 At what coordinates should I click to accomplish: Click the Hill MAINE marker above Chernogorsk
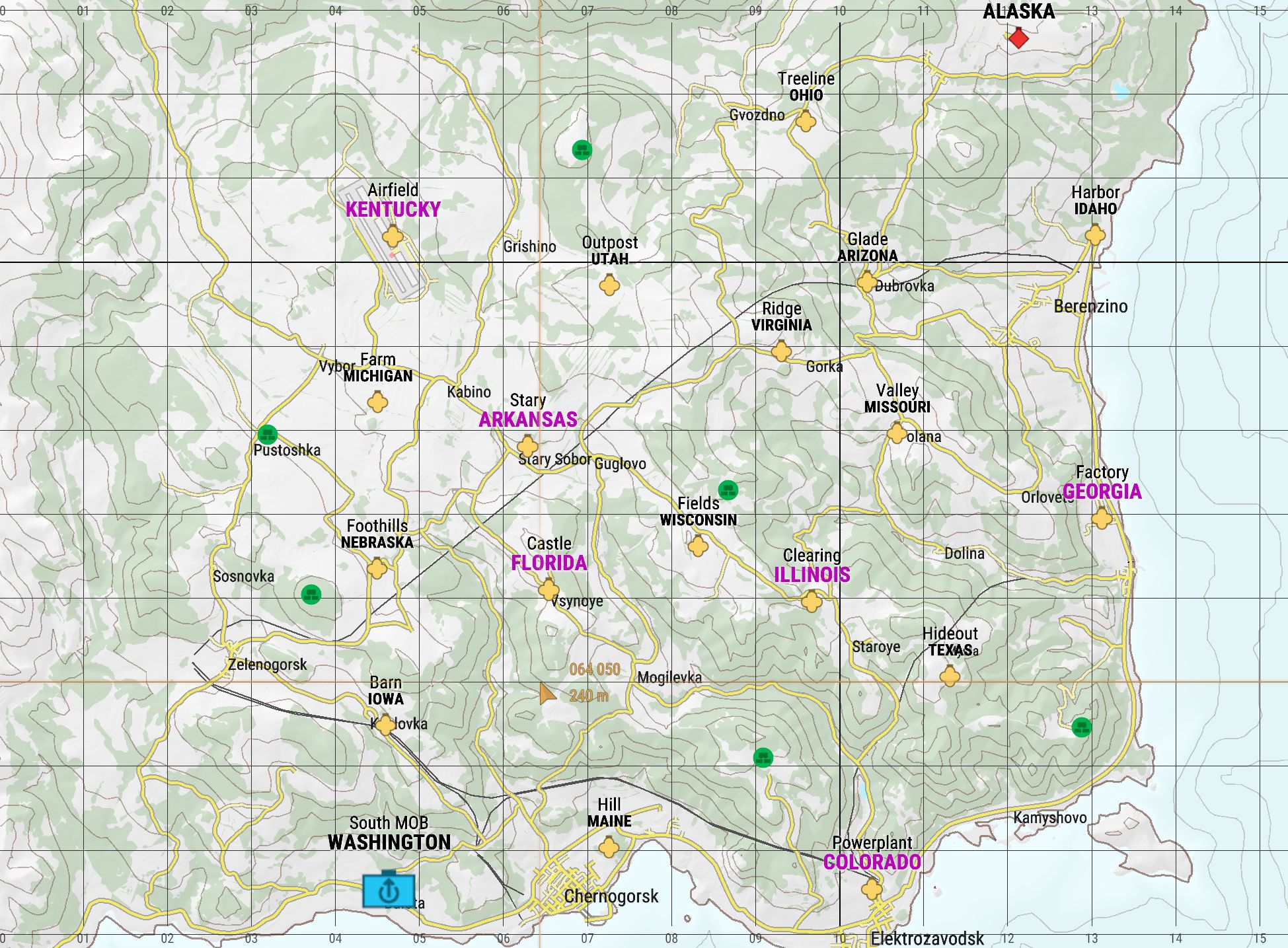point(609,848)
